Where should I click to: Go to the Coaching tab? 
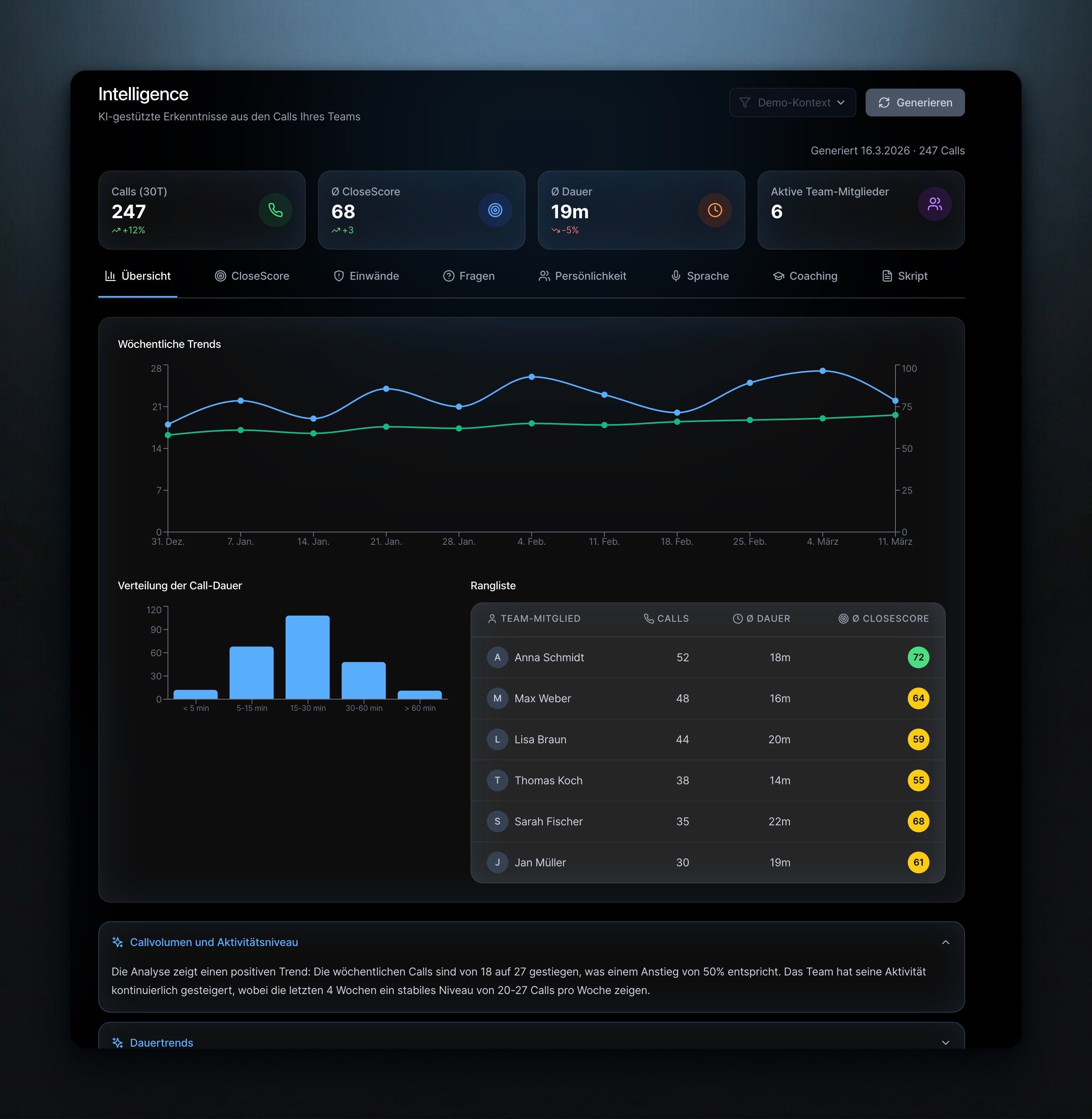coord(805,276)
